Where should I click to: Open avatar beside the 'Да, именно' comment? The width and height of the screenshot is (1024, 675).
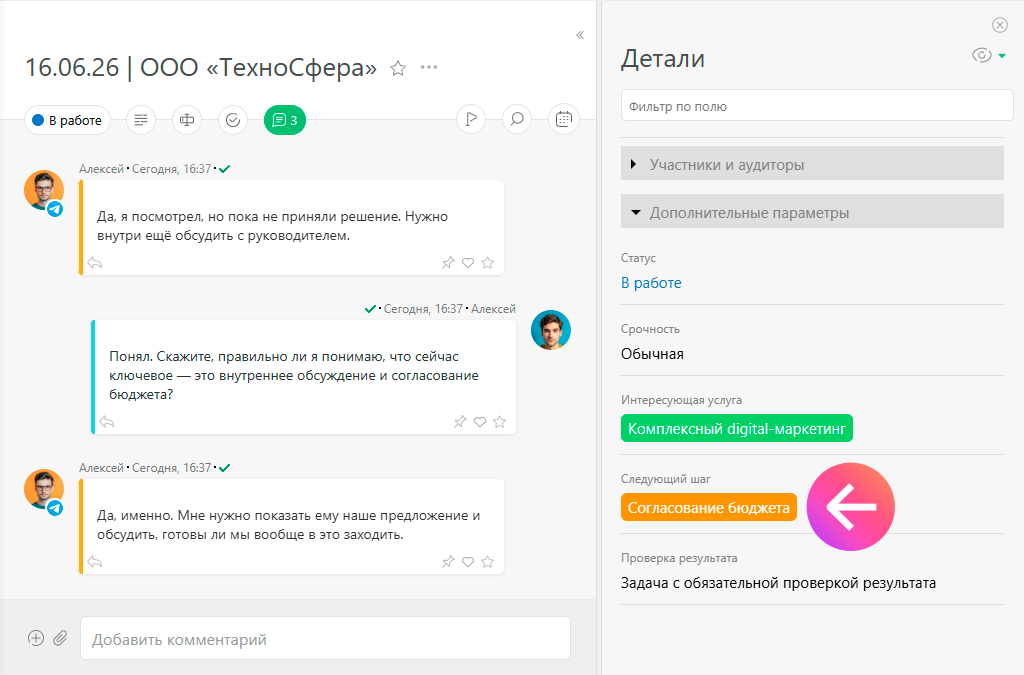(44, 490)
